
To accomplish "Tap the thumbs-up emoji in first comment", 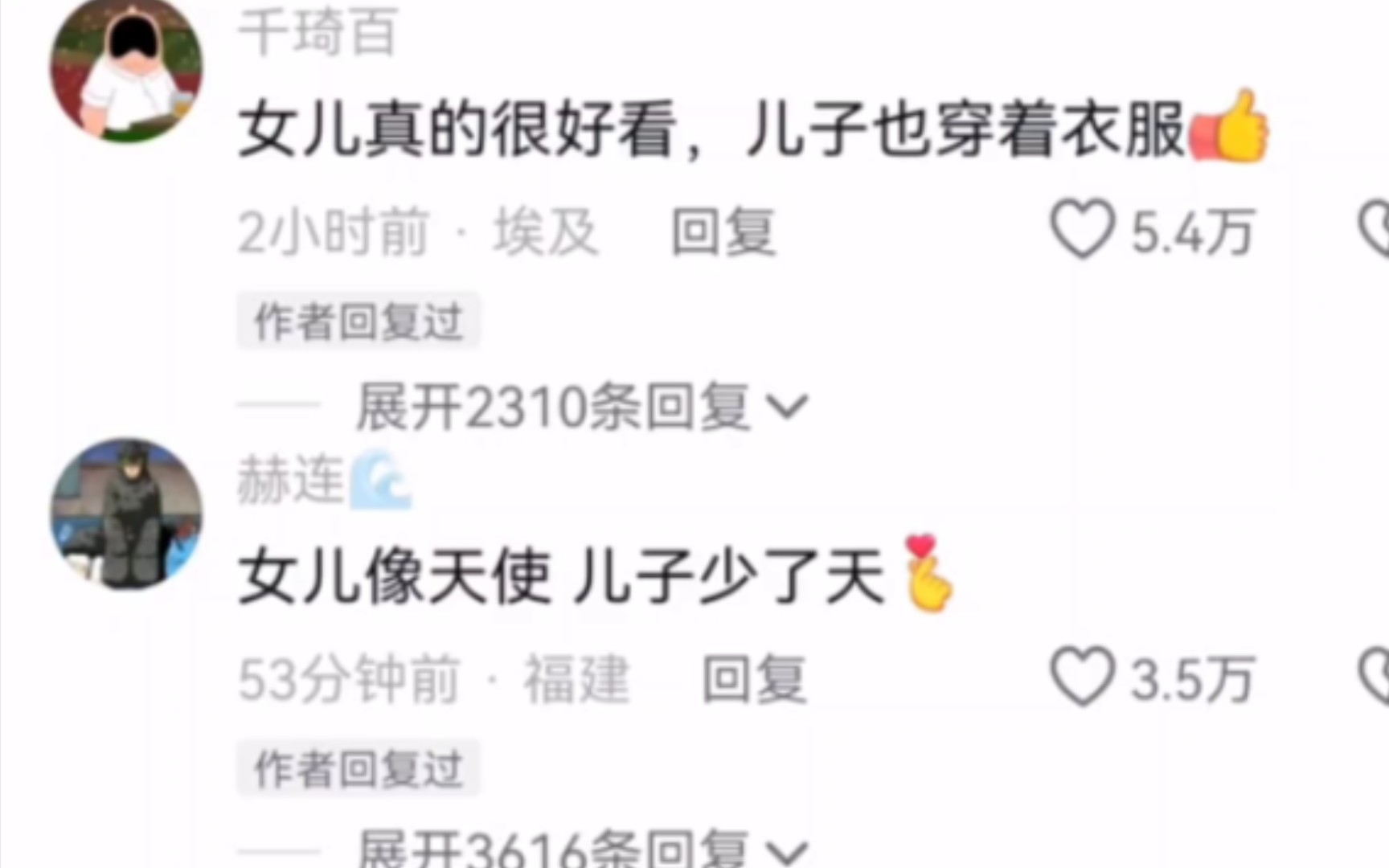I will tap(1229, 126).
